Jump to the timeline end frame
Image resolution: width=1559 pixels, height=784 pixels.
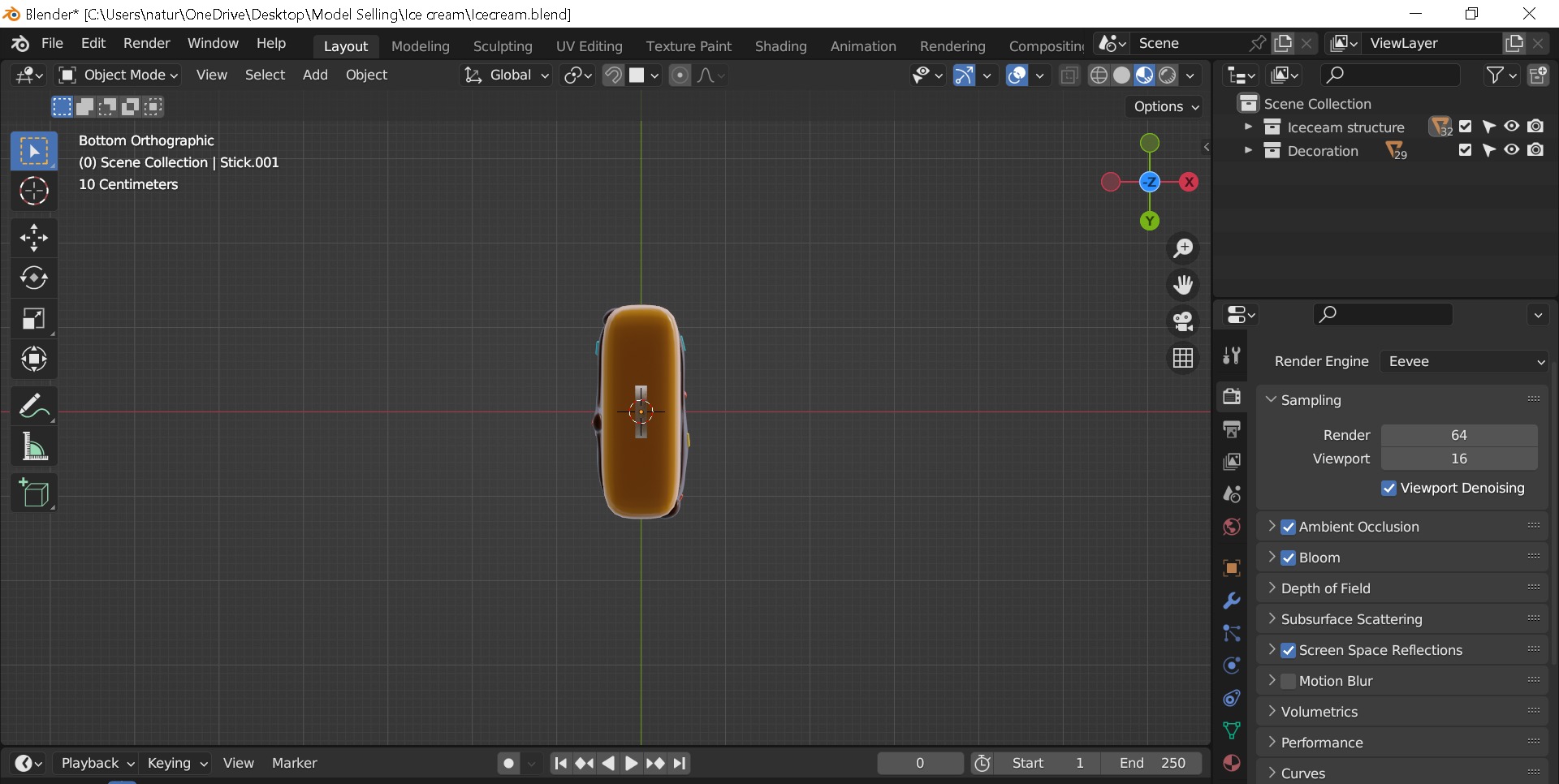680,764
